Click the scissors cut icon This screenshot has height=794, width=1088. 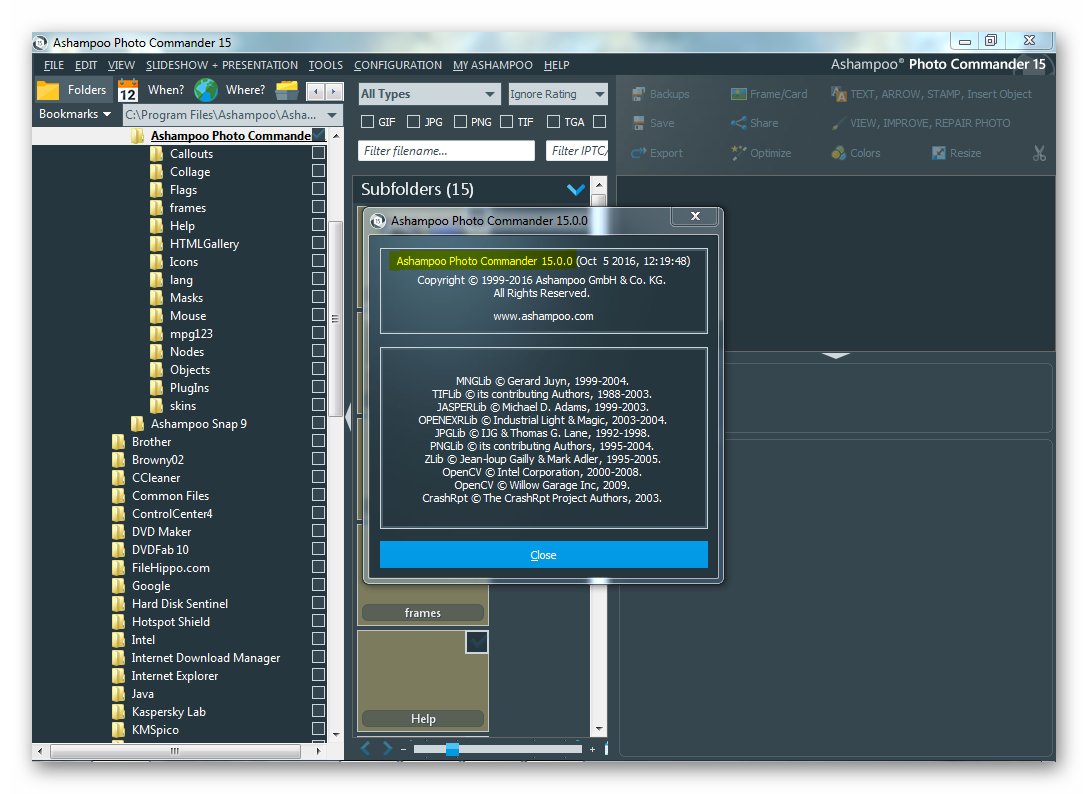click(x=1039, y=153)
